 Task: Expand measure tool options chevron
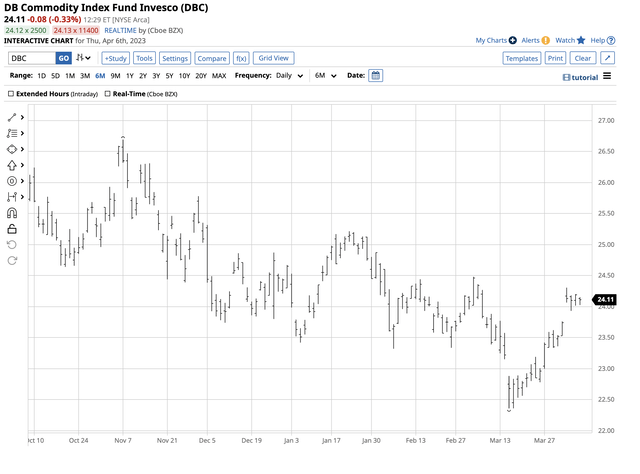tap(22, 197)
